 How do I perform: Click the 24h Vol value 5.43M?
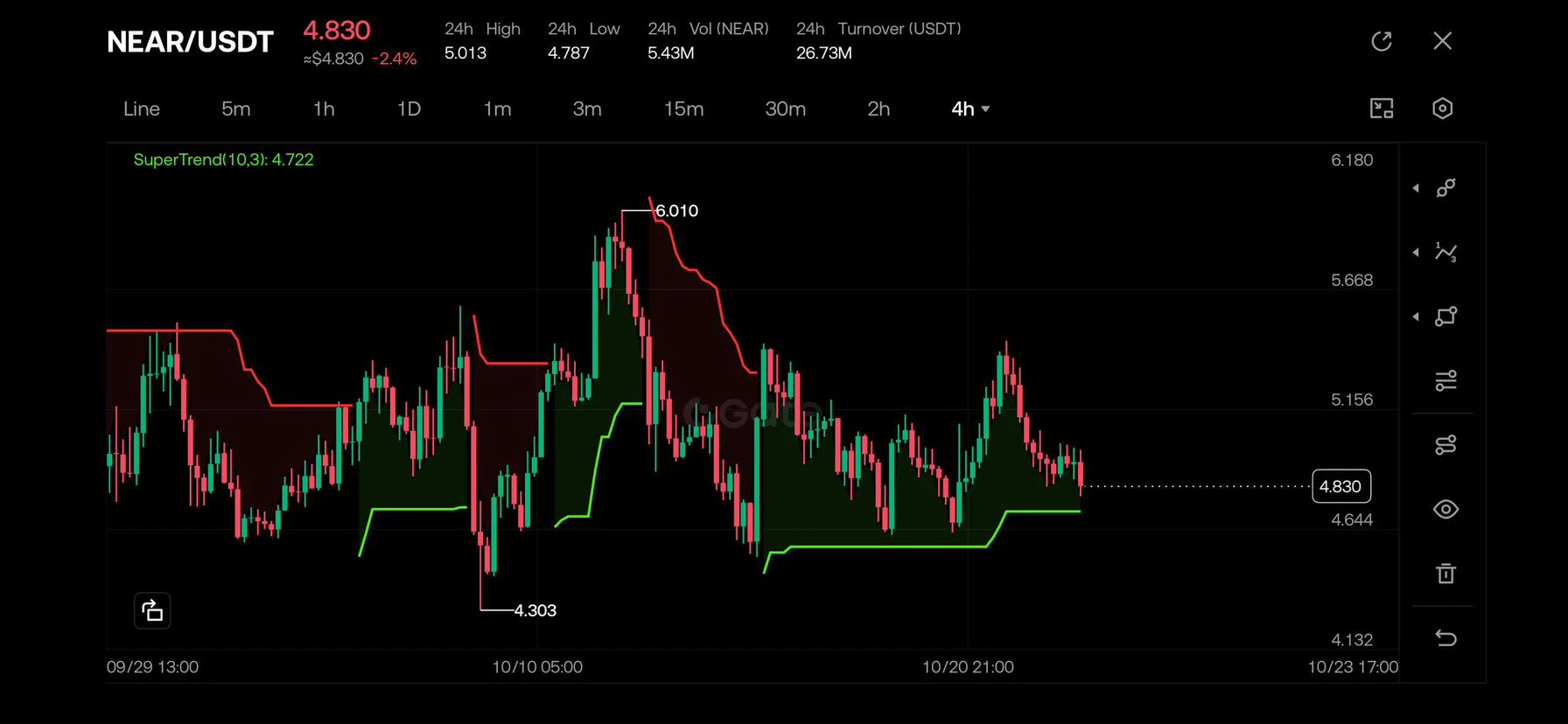pos(671,52)
